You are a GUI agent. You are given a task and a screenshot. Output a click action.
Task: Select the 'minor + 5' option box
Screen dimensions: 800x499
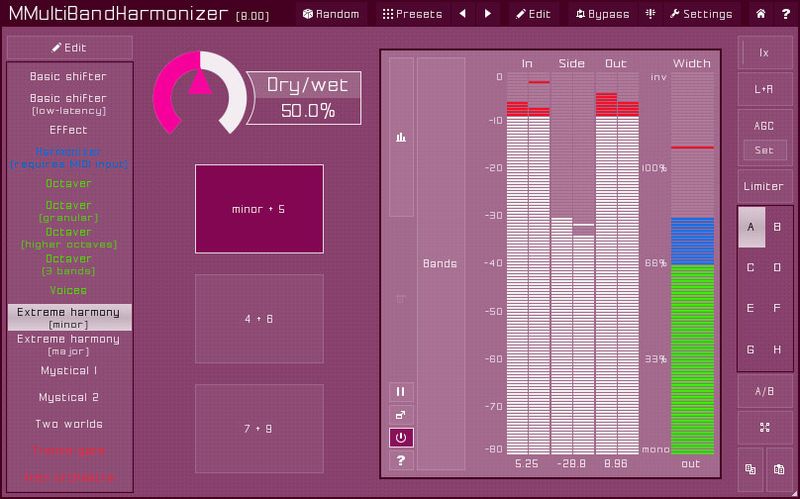tap(259, 209)
